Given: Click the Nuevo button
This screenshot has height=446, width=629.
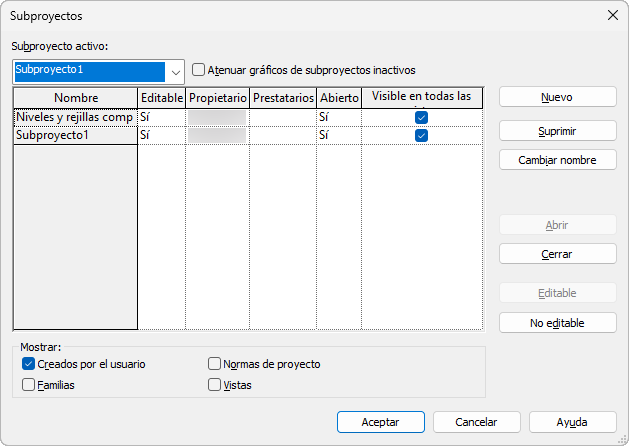Looking at the screenshot, I should coord(557,97).
